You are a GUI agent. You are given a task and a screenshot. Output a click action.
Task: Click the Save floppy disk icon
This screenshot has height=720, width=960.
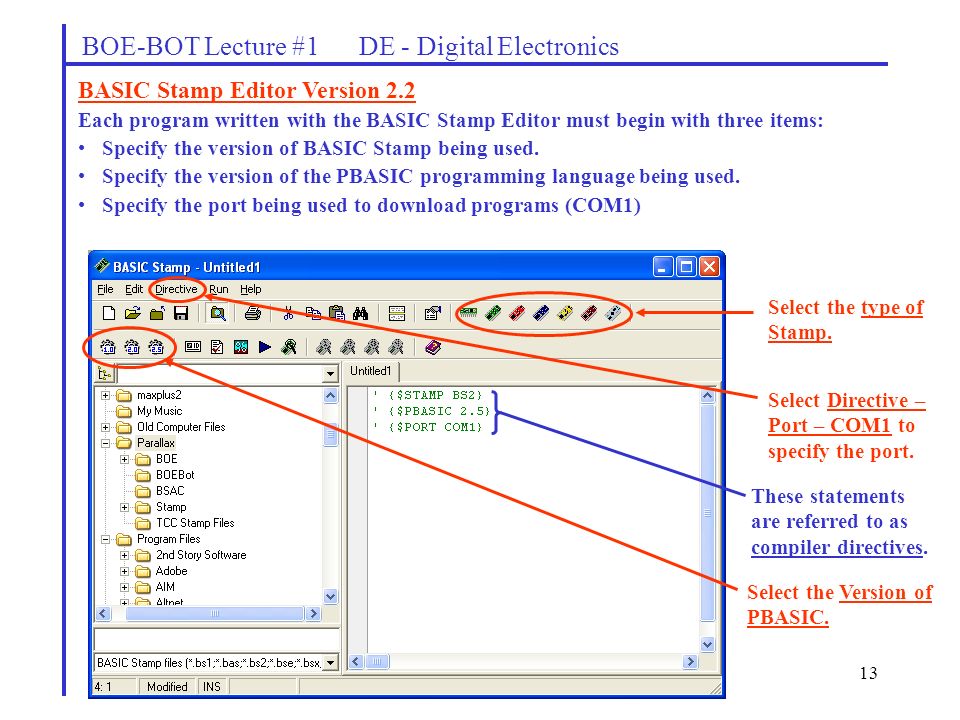point(181,313)
